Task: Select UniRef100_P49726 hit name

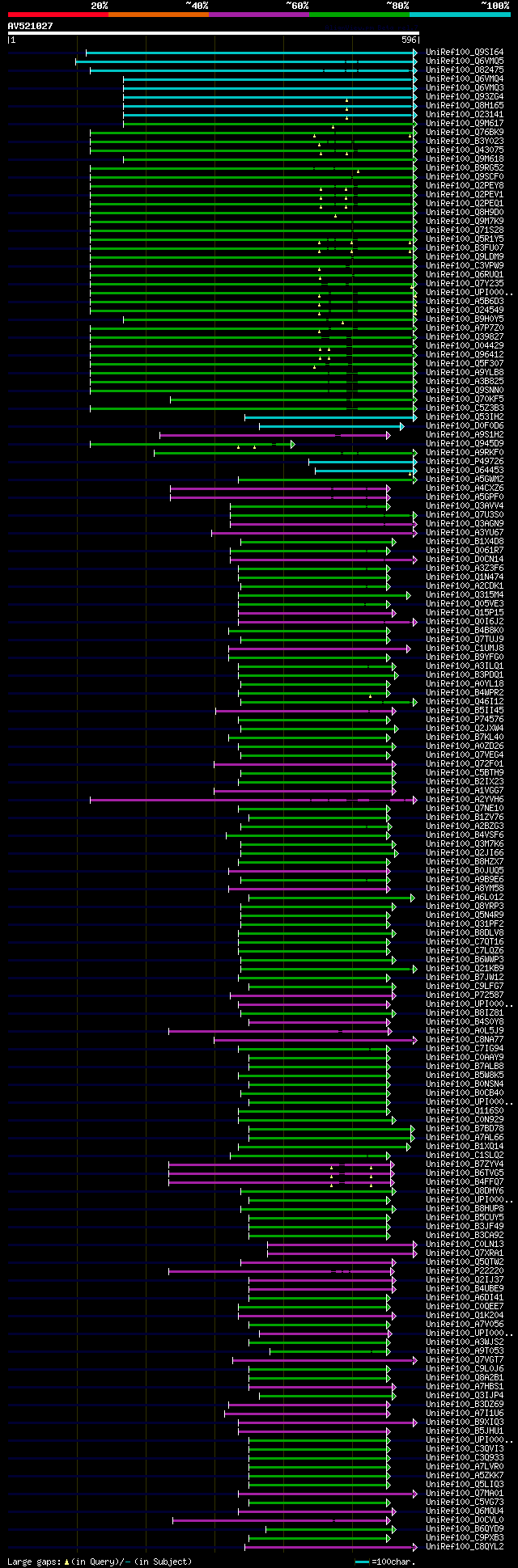Action: pos(465,462)
